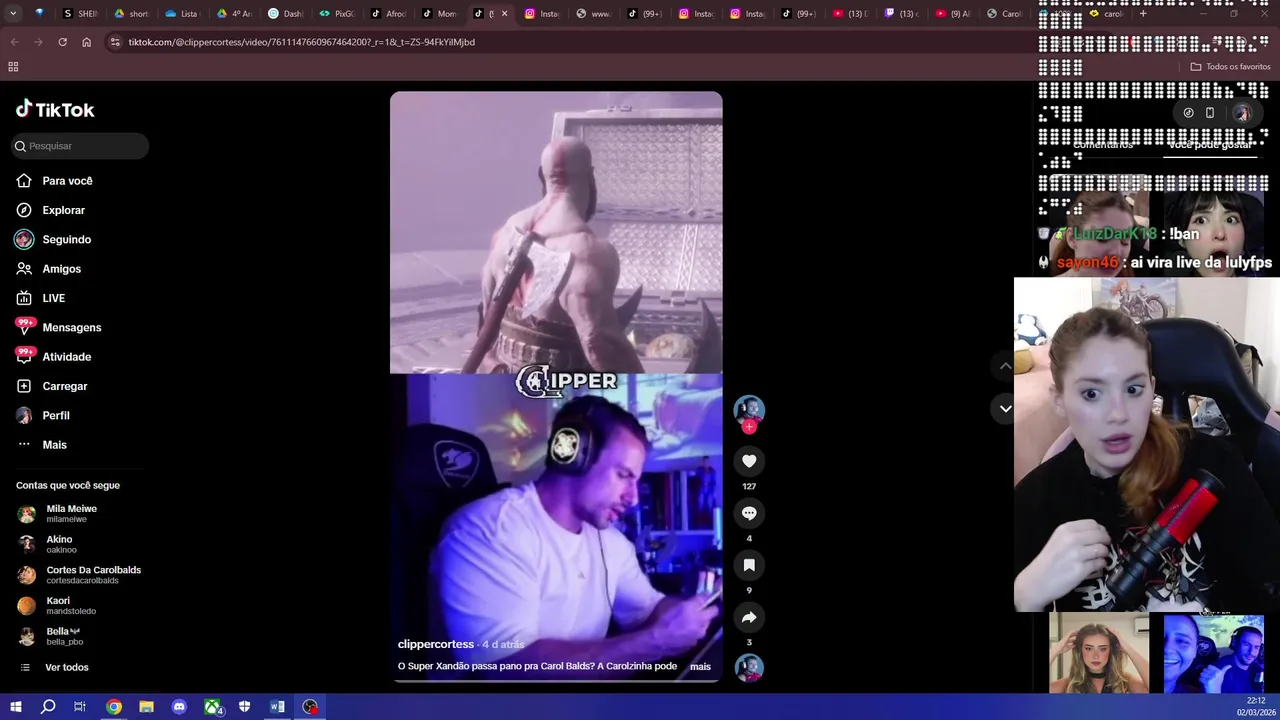Open Xbox app from taskbar
Viewport: 1280px width, 720px height.
[212, 707]
